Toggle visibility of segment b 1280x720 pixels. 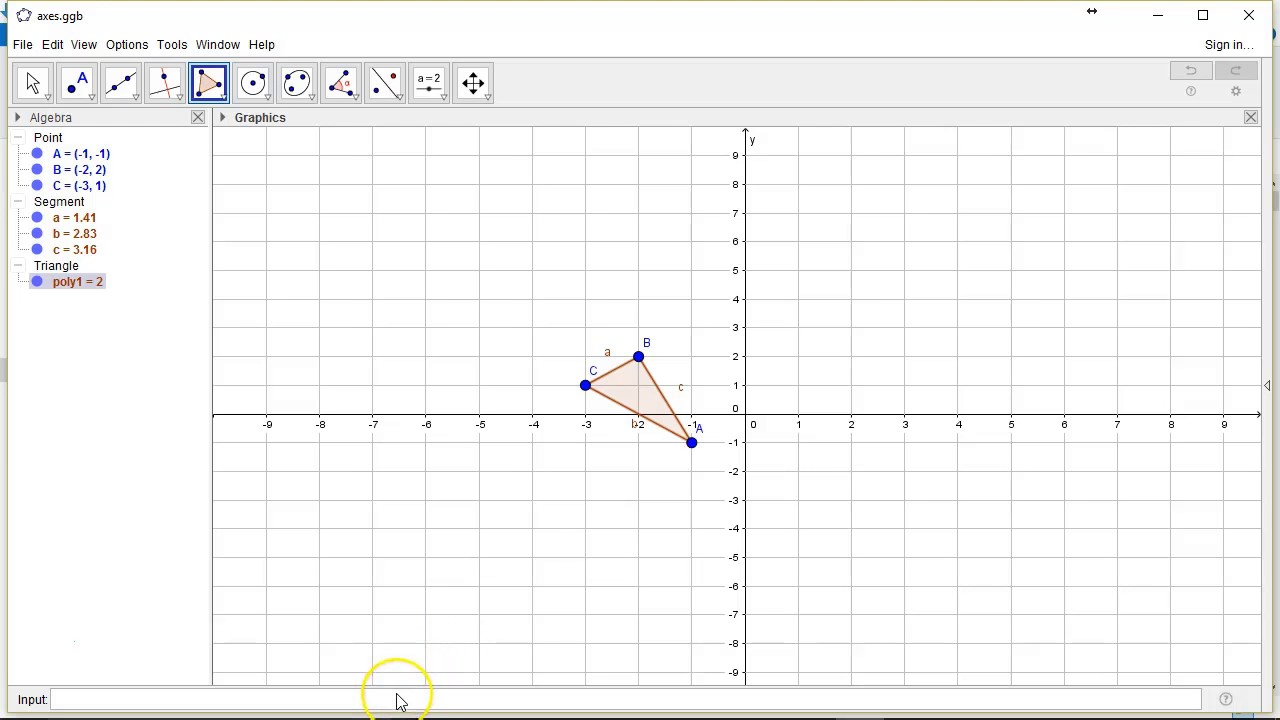click(37, 234)
